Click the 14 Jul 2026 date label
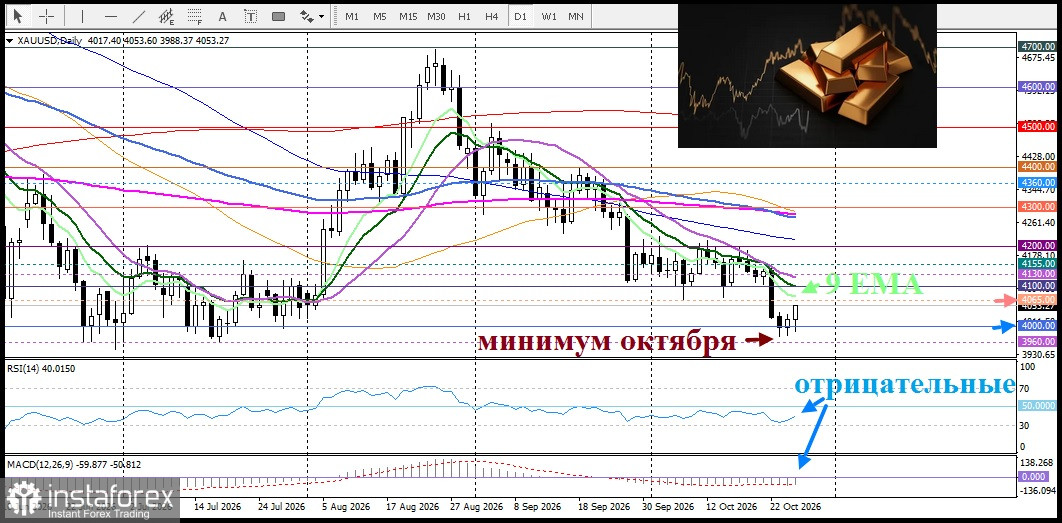Viewport: 1062px width, 523px height. coord(217,506)
